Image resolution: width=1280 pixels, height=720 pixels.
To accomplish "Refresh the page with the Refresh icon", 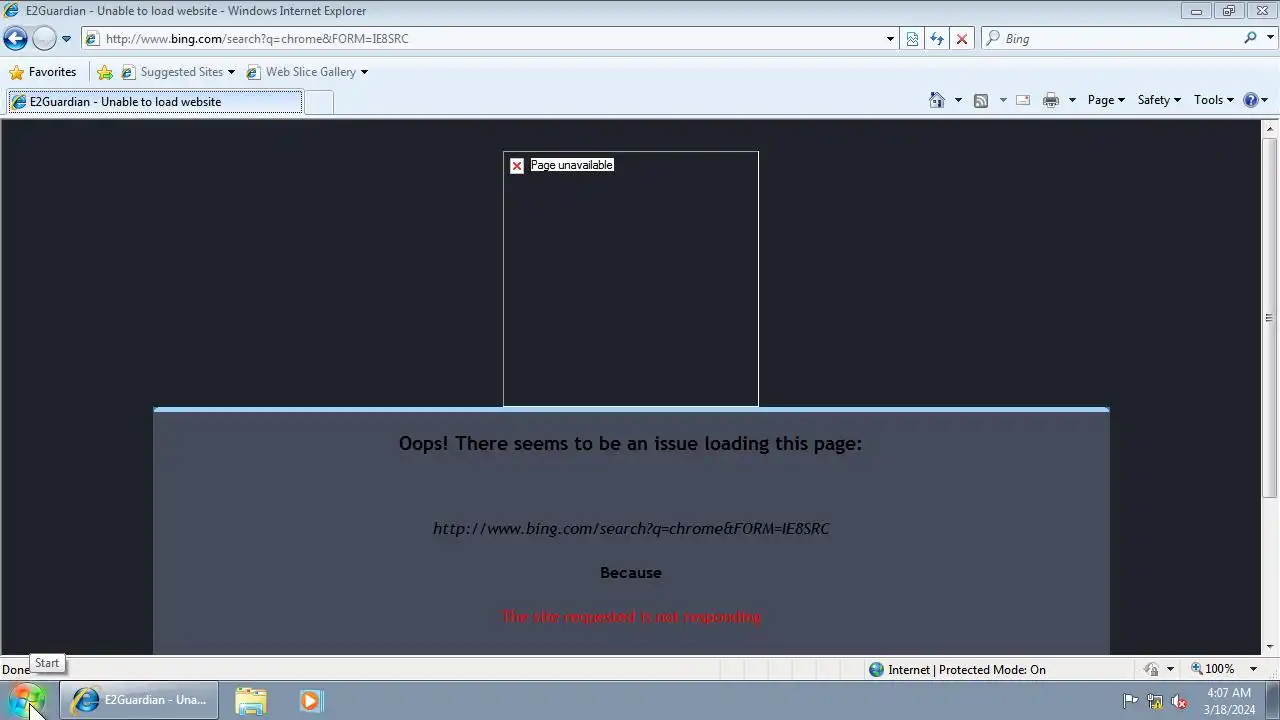I will [x=937, y=39].
